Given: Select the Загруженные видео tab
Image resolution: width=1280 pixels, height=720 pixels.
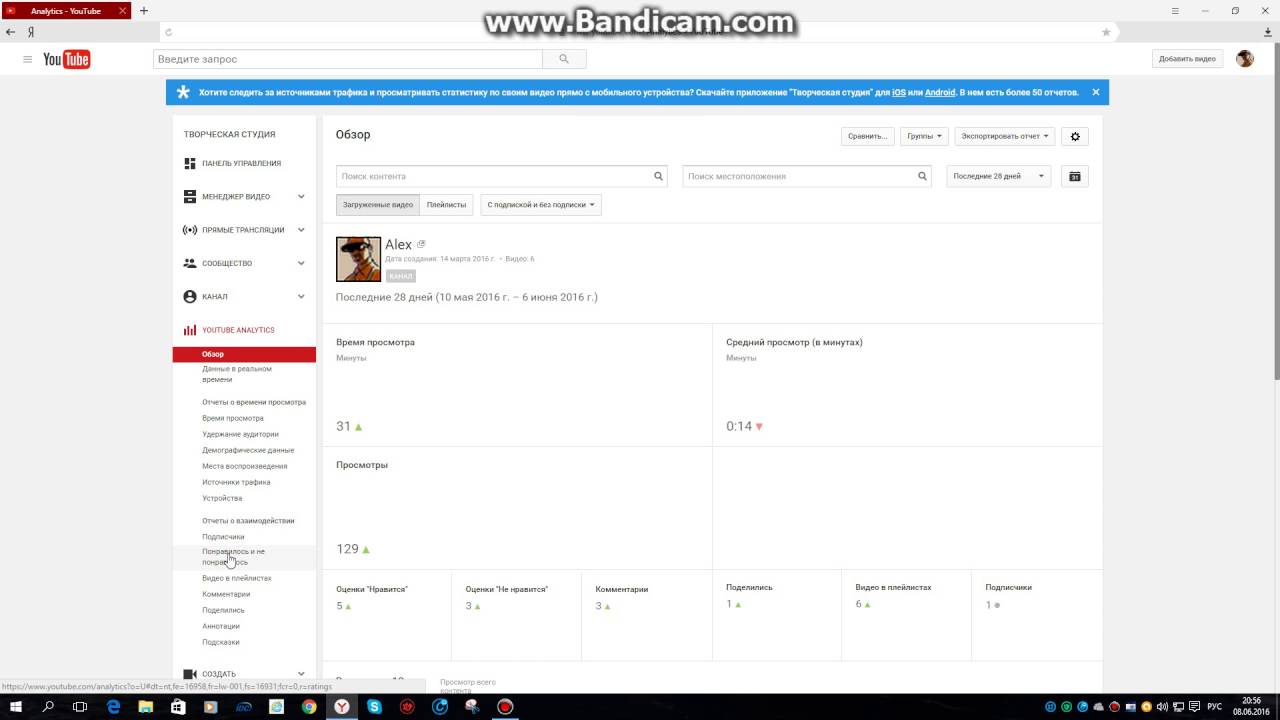Looking at the screenshot, I should 378,205.
